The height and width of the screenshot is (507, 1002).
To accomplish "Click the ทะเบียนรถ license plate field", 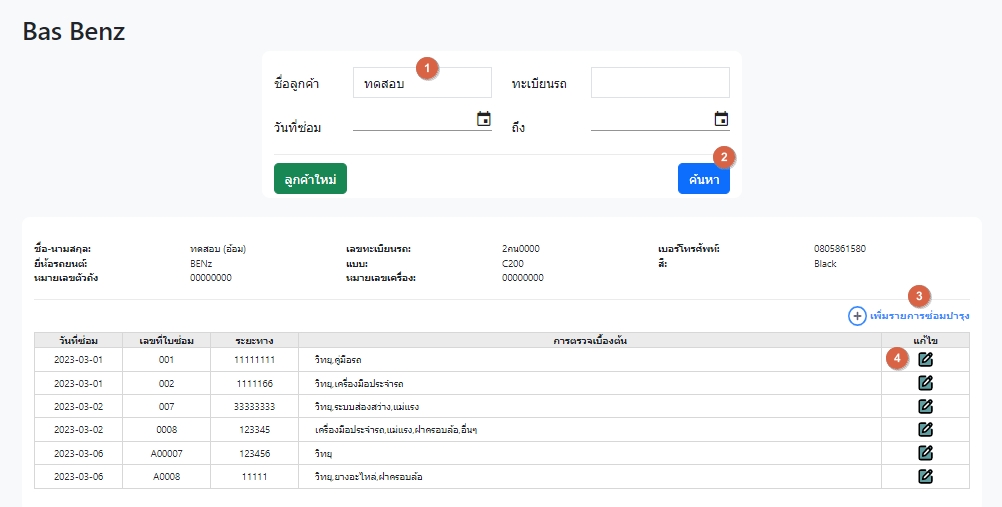I will tap(660, 83).
